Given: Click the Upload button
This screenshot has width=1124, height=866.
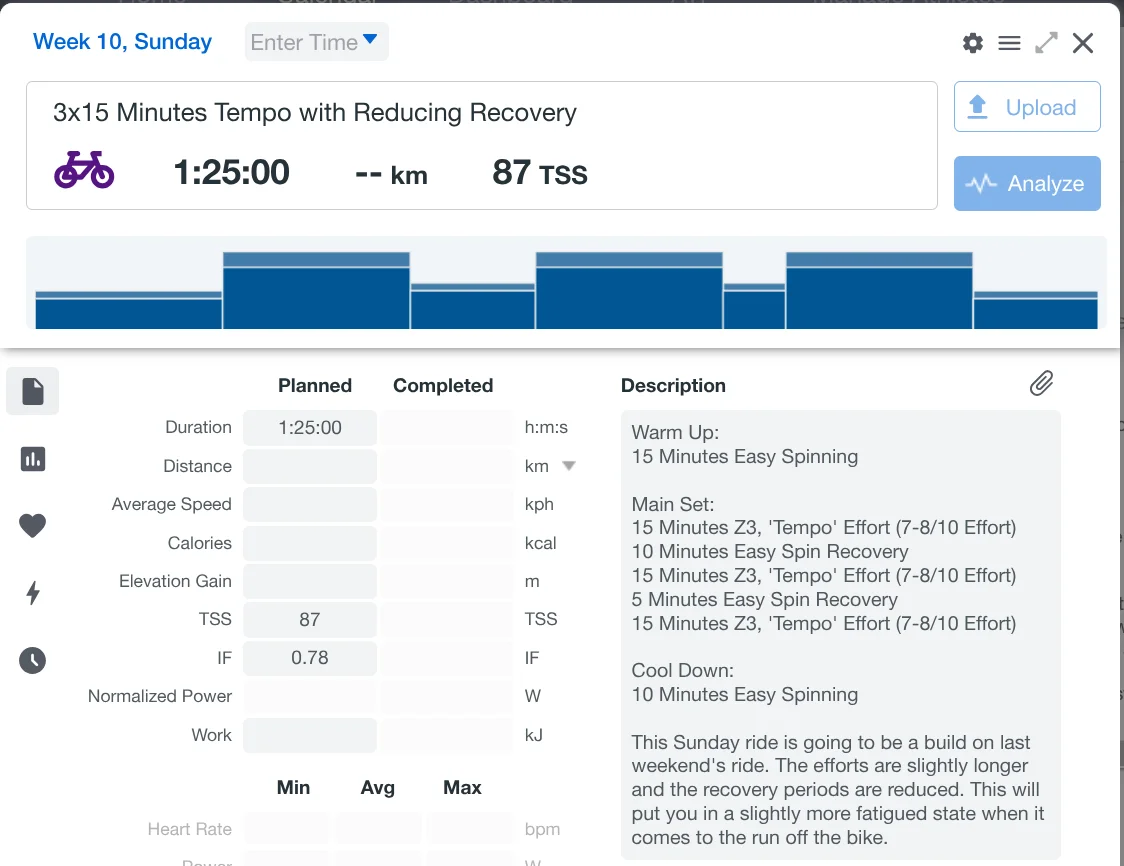Looking at the screenshot, I should pyautogui.click(x=1027, y=107).
